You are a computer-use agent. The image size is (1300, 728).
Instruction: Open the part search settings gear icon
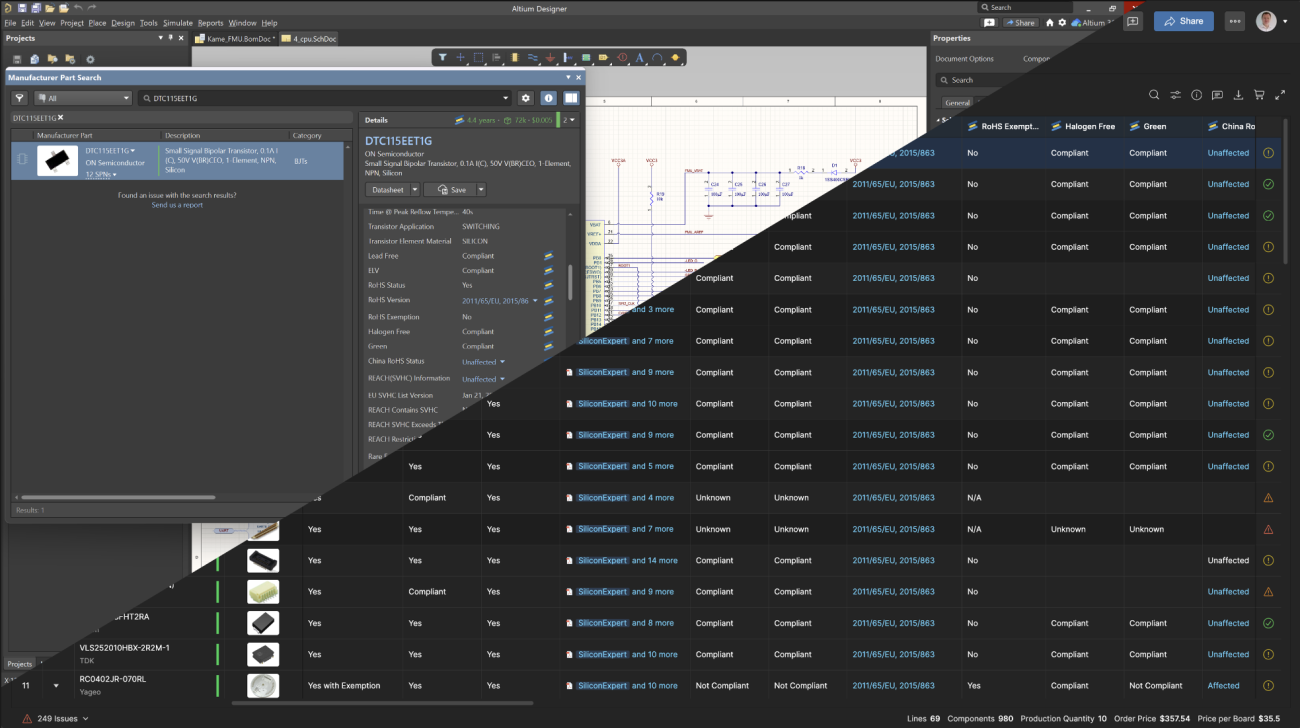526,98
